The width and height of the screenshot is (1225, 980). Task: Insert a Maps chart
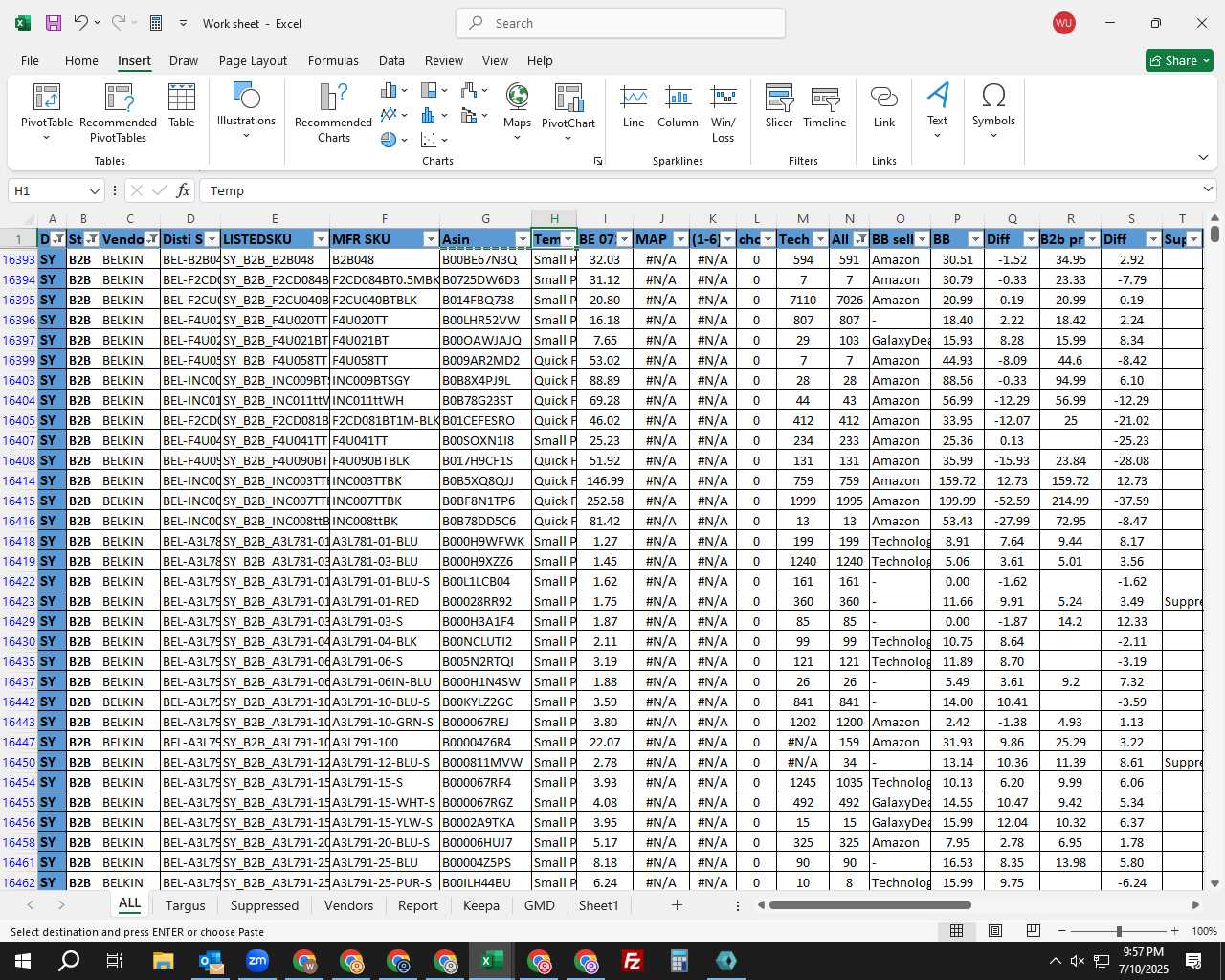[517, 112]
